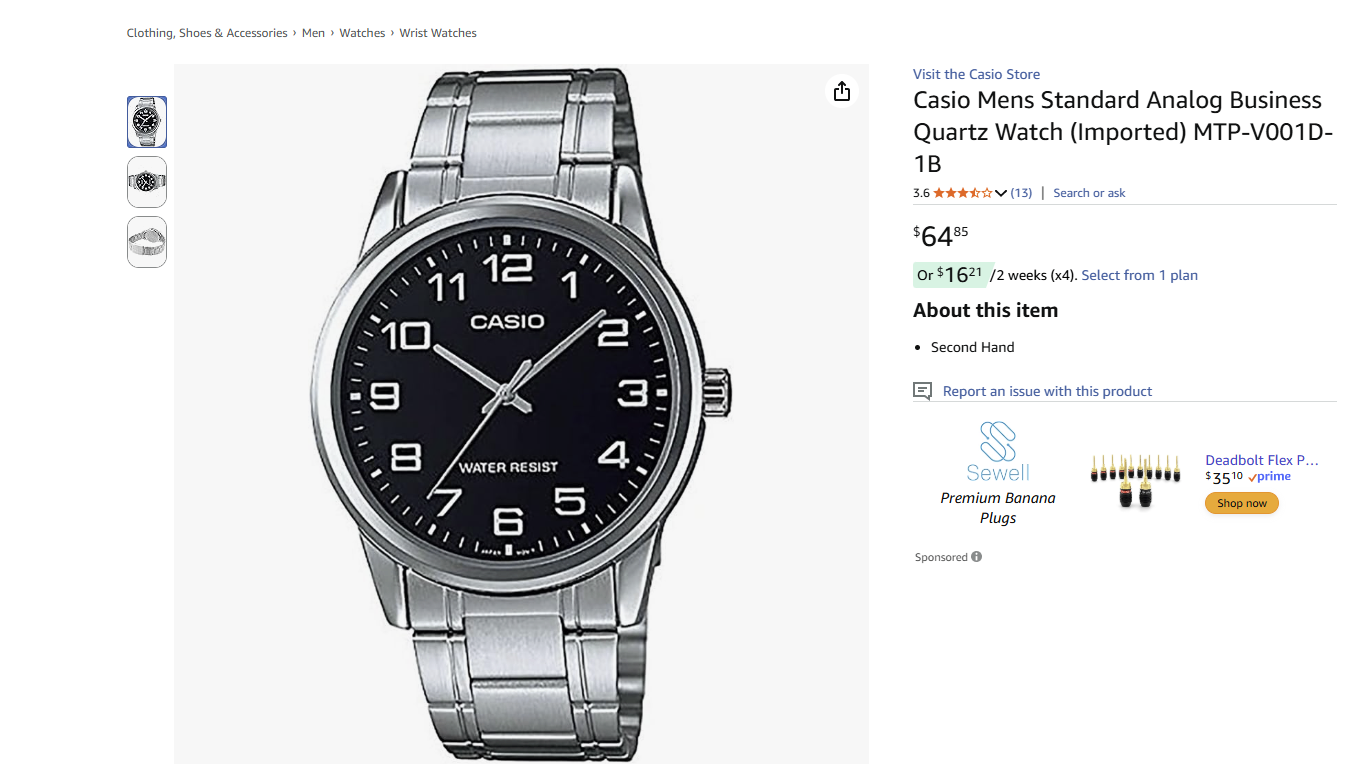
Task: Click the Sponsored information circle icon
Action: (x=977, y=557)
